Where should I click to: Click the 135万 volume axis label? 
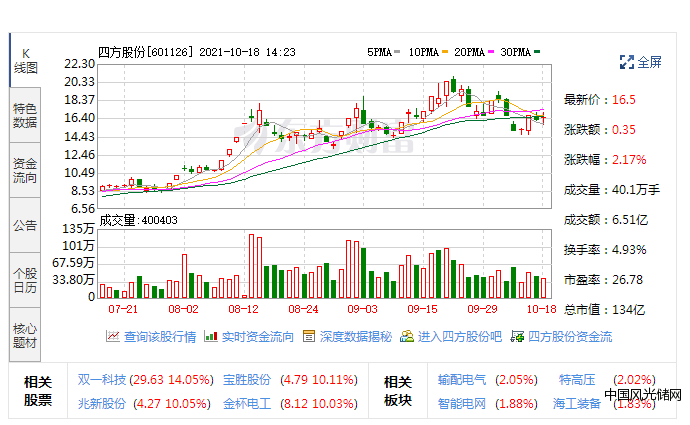click(78, 229)
